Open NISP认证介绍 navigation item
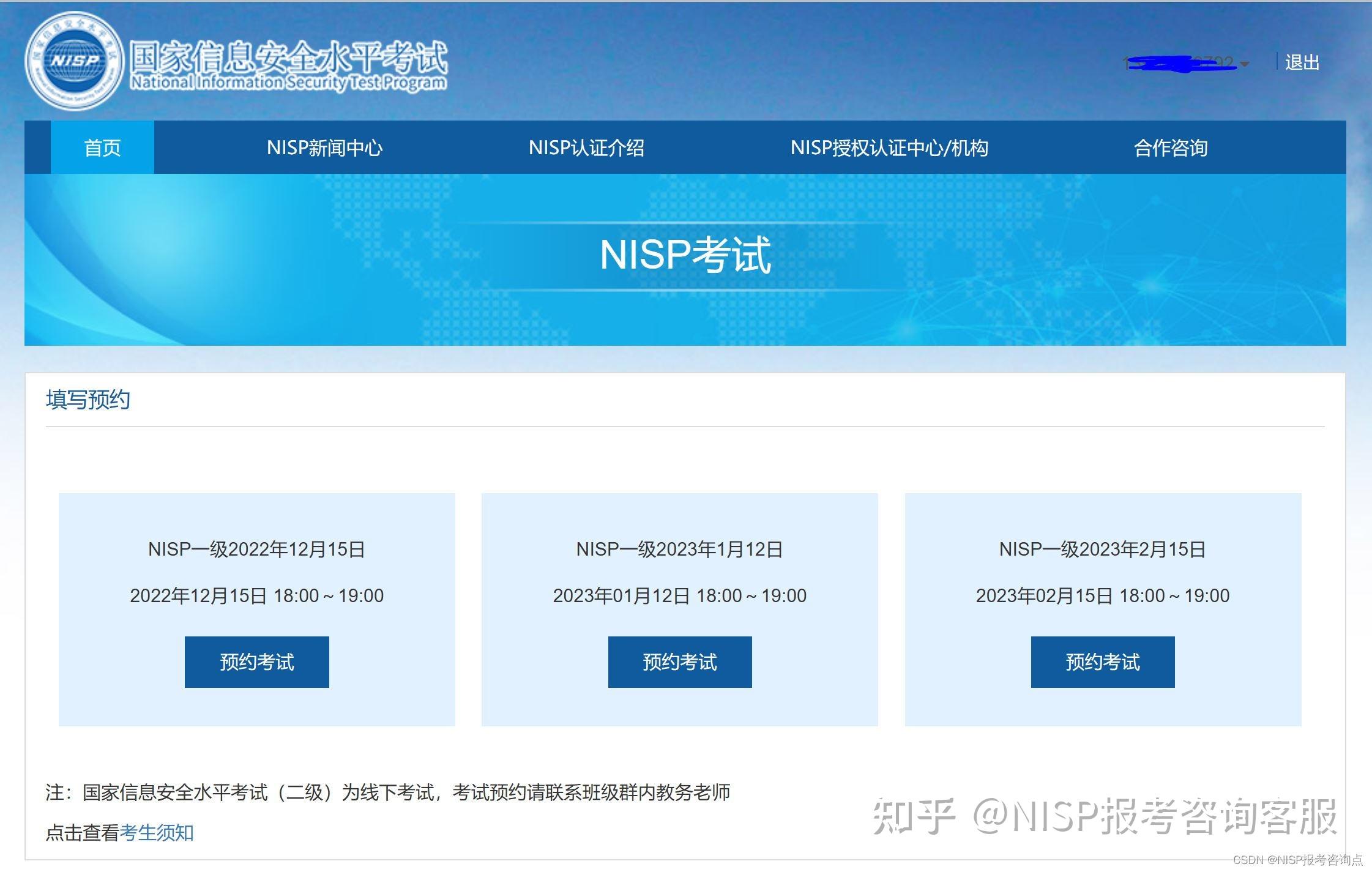The height and width of the screenshot is (872, 1372). tap(588, 147)
